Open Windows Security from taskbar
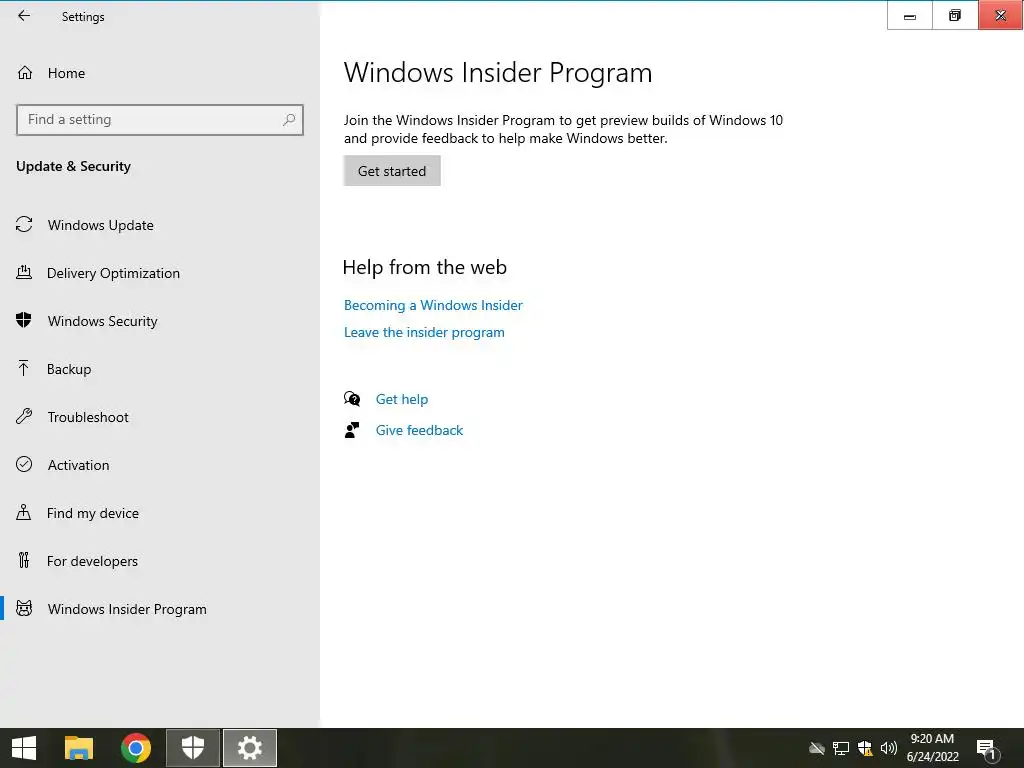 (193, 748)
